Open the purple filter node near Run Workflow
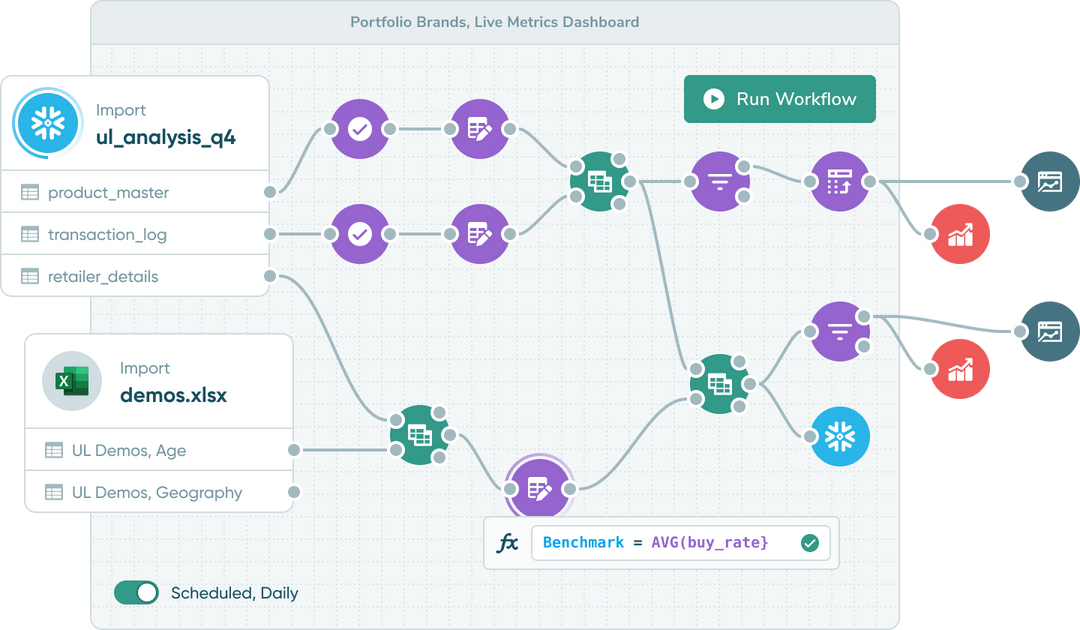 coord(718,181)
